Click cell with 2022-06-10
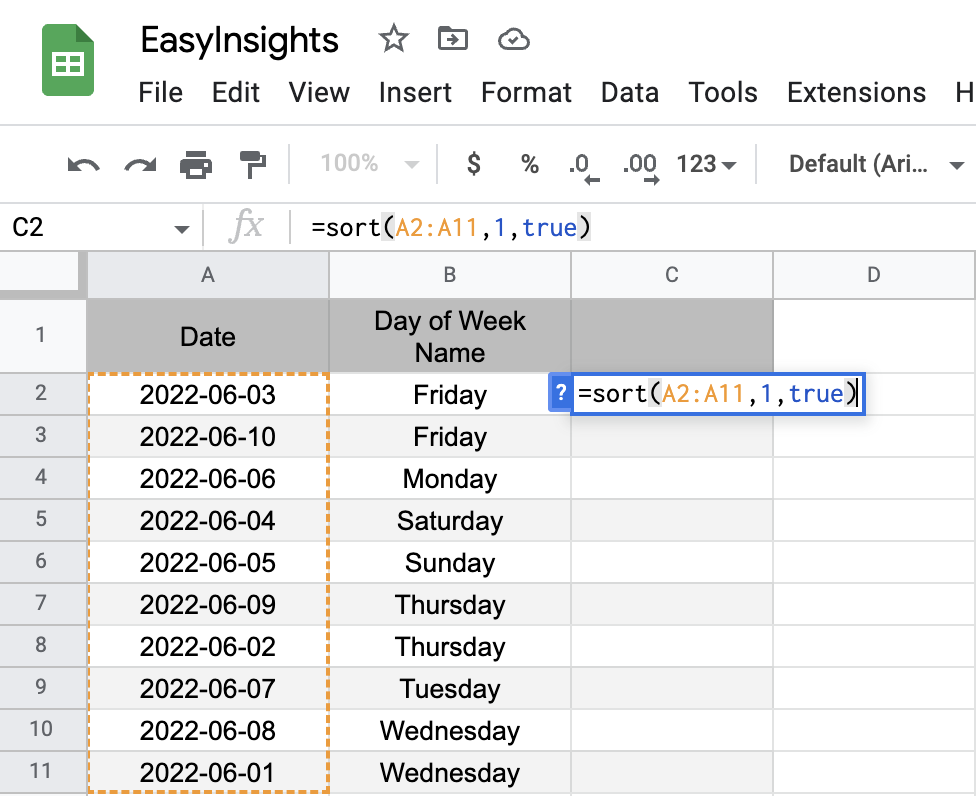976x796 pixels. [x=208, y=436]
